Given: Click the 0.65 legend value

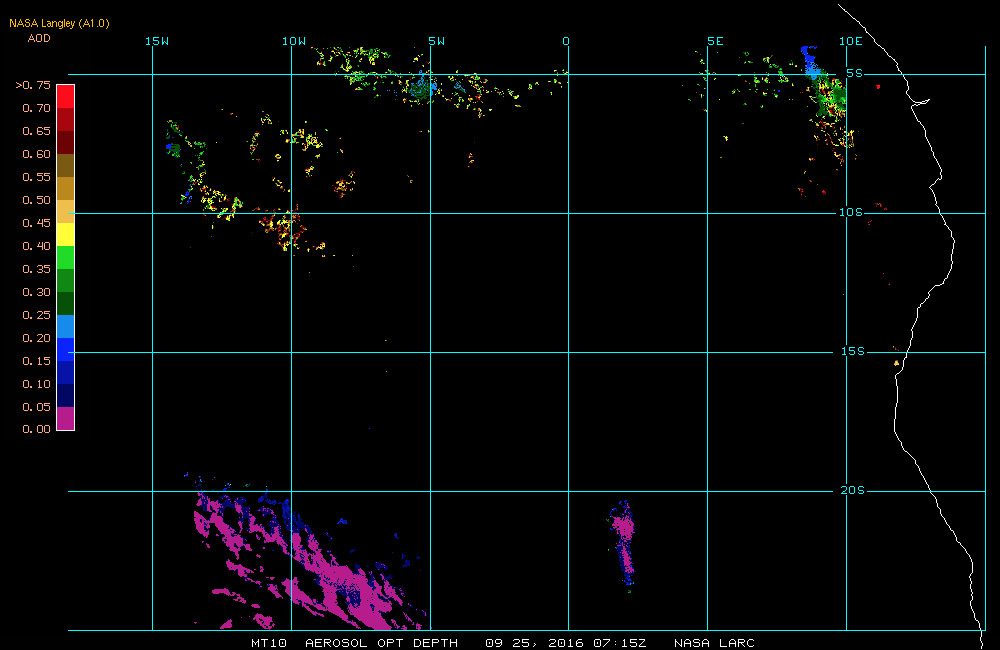Looking at the screenshot, I should click(x=36, y=131).
